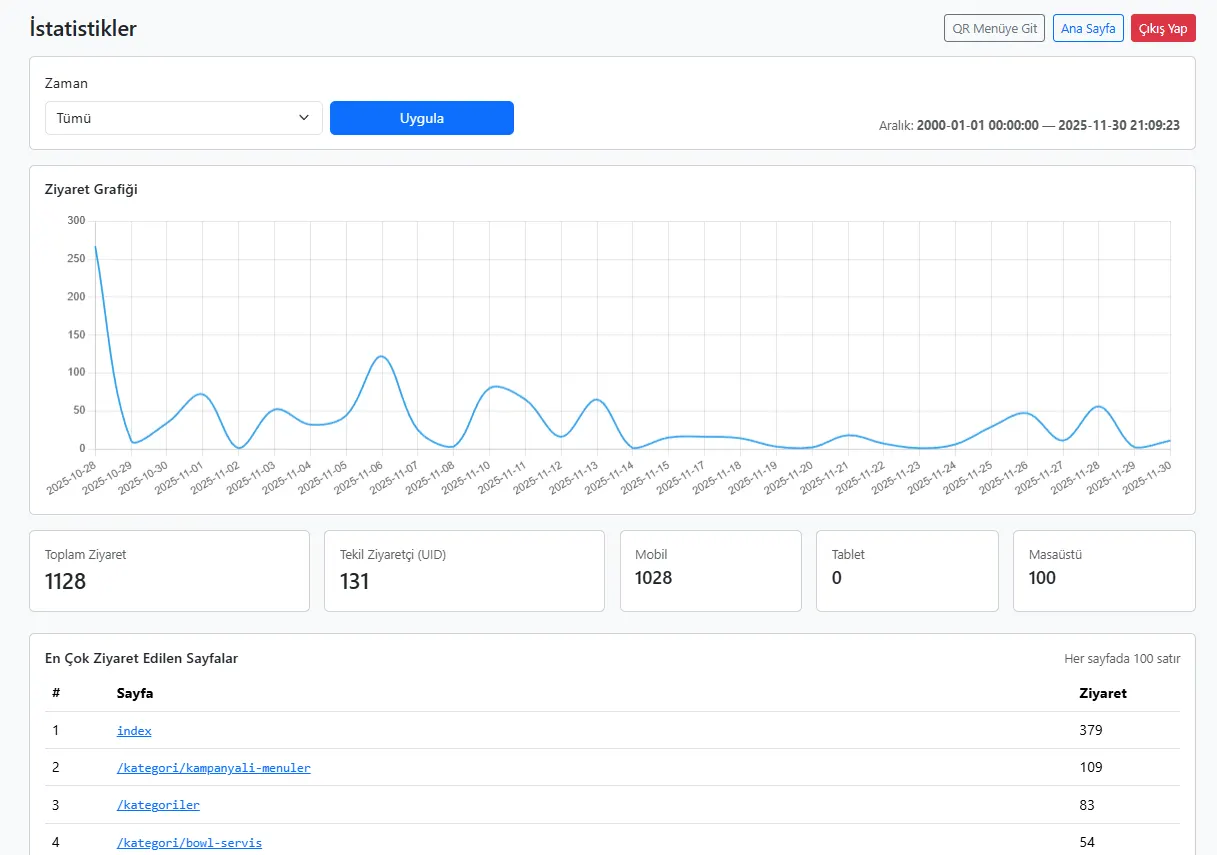Open the /kategoriler link
Screen dimensions: 1217x855
click(158, 805)
